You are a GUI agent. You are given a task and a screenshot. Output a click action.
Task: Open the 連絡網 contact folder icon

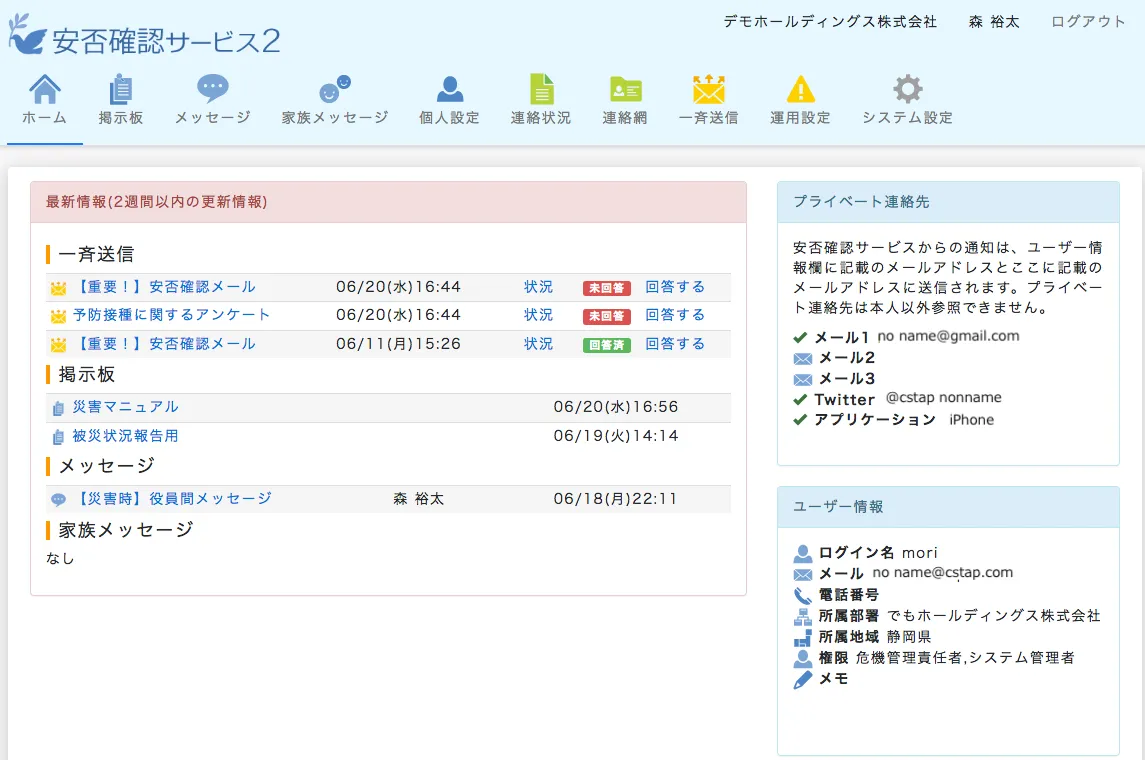[625, 90]
